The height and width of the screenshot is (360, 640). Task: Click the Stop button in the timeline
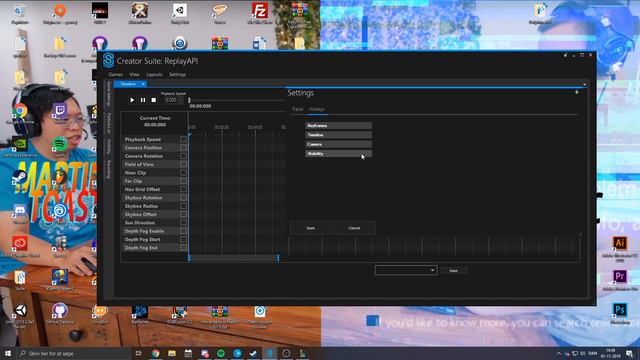(x=153, y=100)
